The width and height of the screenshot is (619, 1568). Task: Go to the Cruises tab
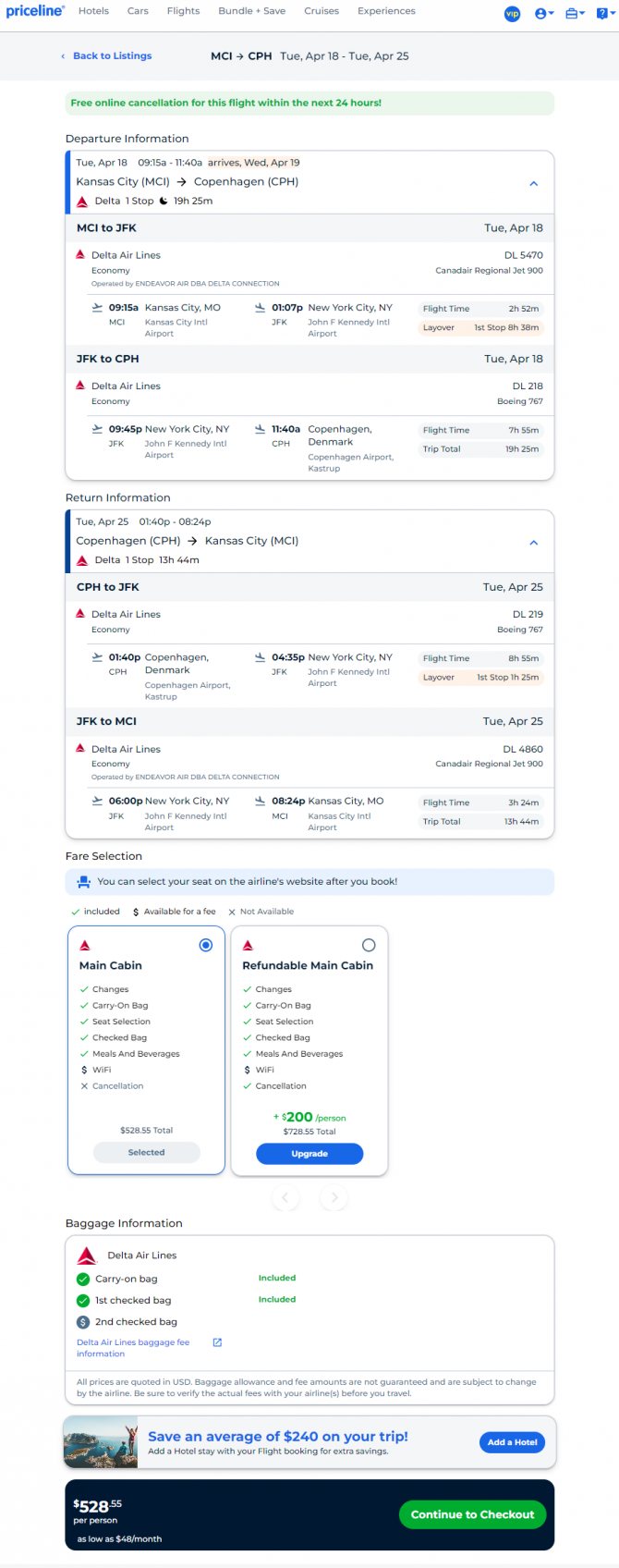click(x=322, y=11)
